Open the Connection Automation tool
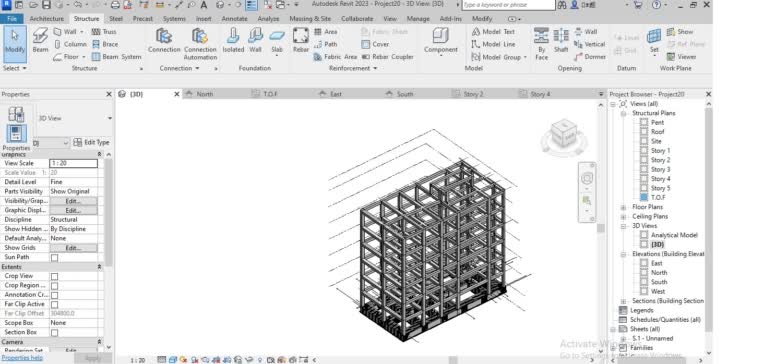The width and height of the screenshot is (764, 364). coord(200,44)
